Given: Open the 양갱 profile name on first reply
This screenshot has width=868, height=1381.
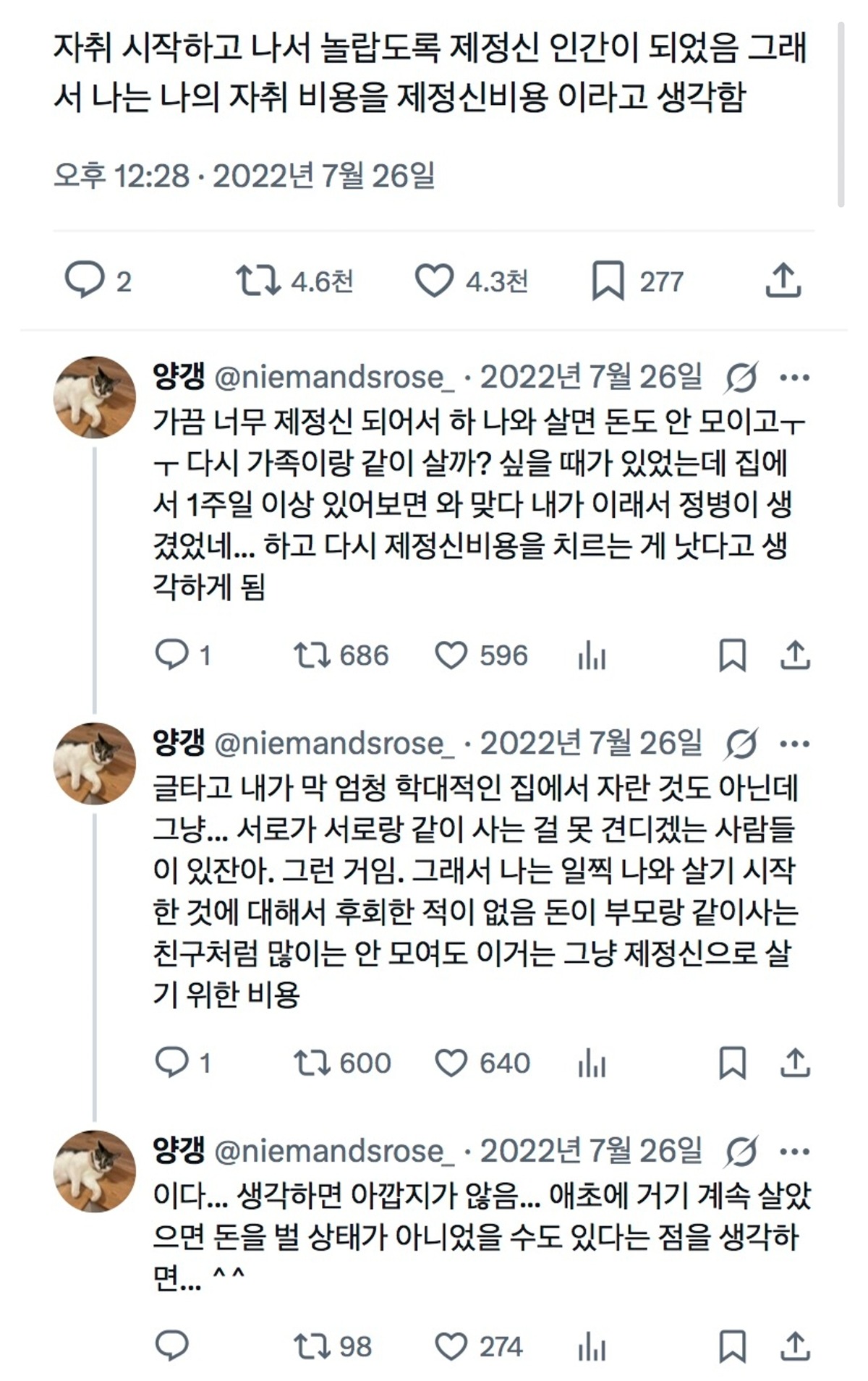Looking at the screenshot, I should (179, 376).
